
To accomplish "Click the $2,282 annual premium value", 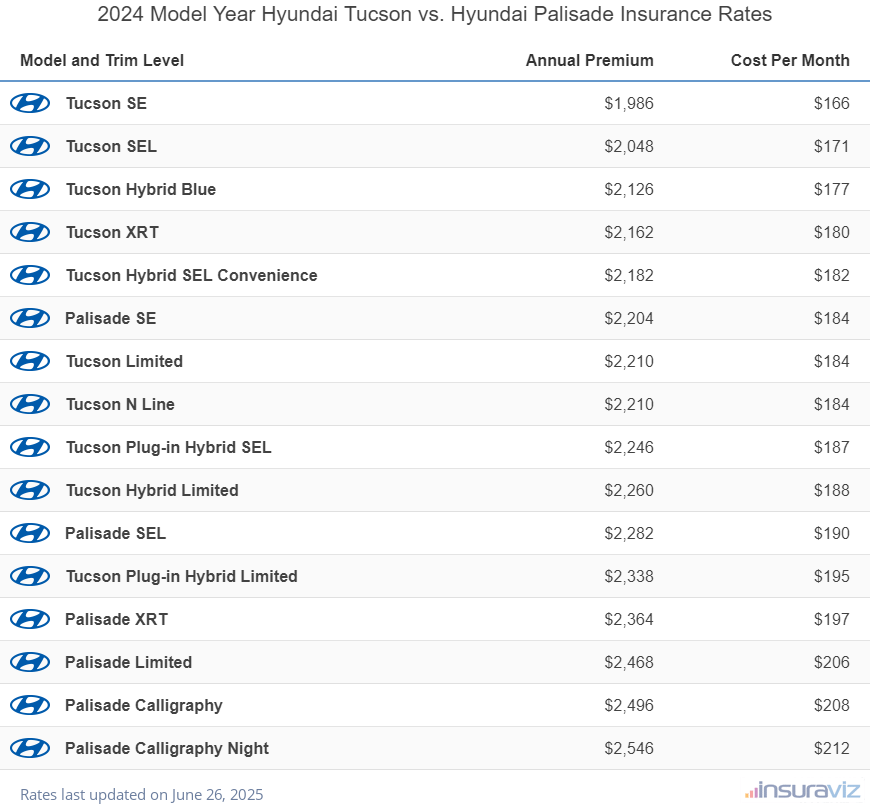I will point(629,533).
